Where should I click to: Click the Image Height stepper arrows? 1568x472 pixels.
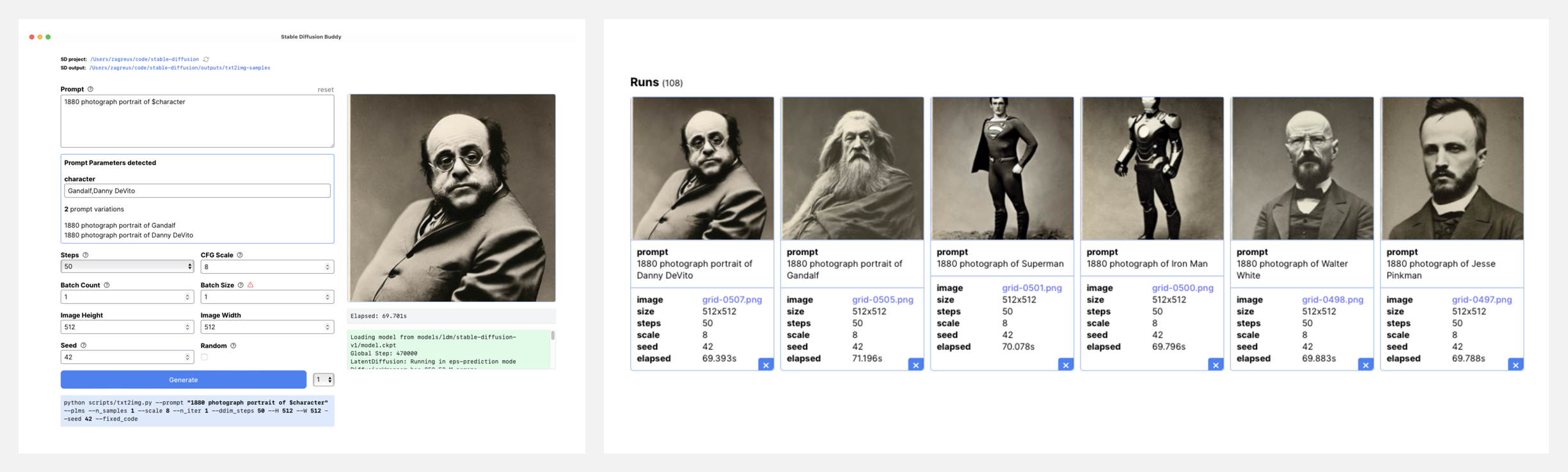click(x=187, y=327)
